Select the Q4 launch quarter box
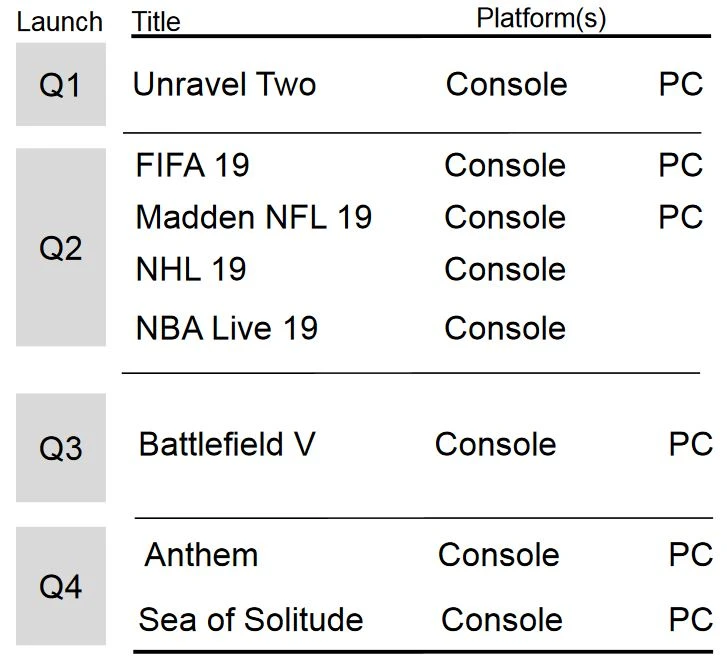Image resolution: width=727 pixels, height=661 pixels. tap(60, 587)
